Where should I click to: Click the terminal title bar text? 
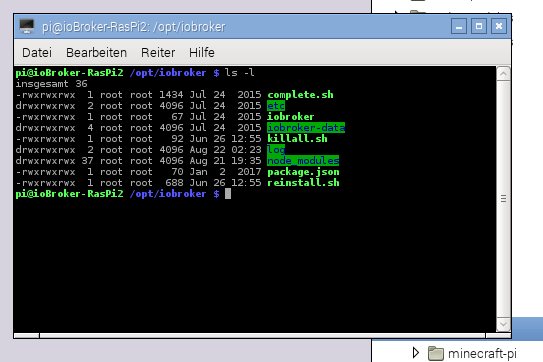click(x=134, y=27)
